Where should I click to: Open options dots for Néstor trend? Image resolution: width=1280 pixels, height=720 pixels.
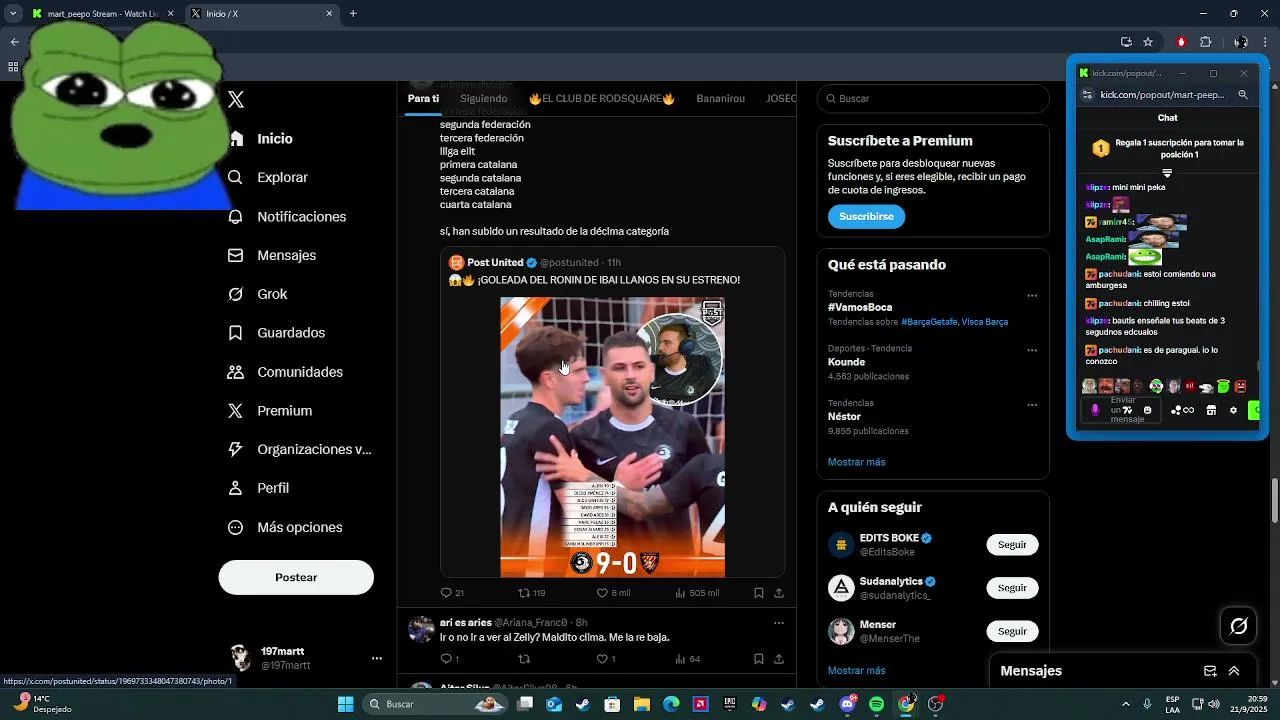tap(1032, 405)
